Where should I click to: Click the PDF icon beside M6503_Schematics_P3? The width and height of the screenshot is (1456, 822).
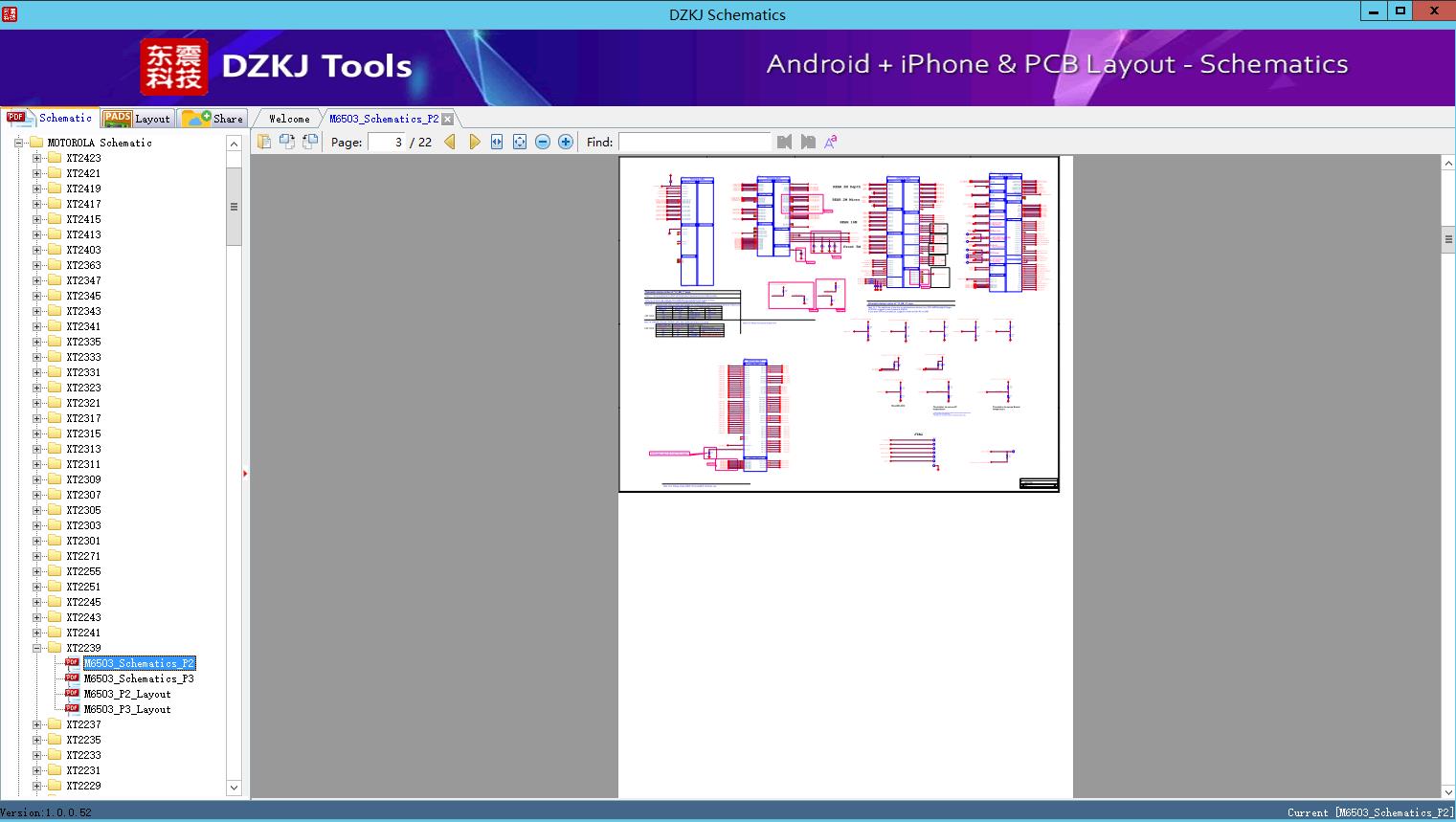pos(72,678)
